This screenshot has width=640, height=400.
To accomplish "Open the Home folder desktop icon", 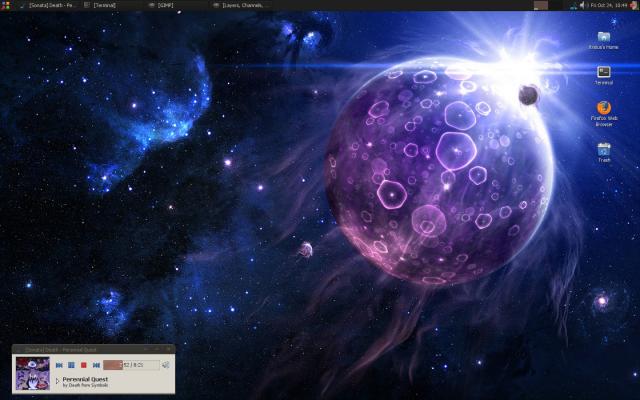I will click(604, 40).
